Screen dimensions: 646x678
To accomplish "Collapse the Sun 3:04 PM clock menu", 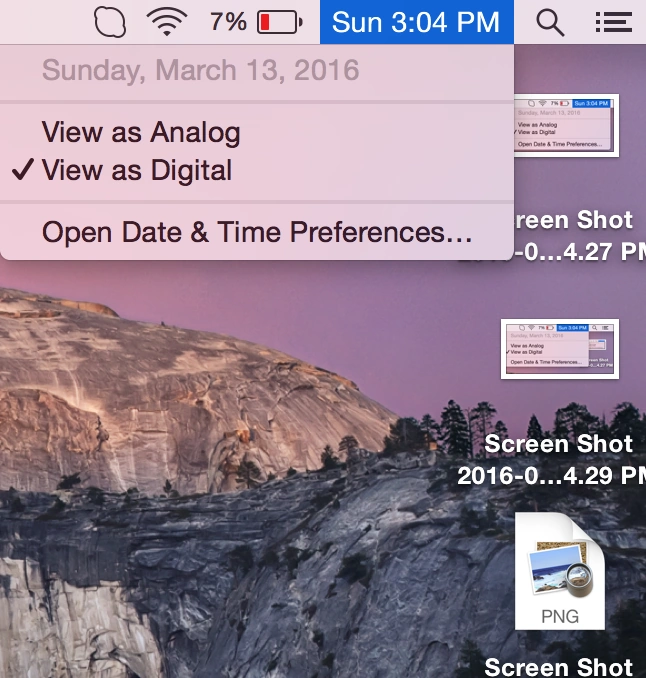I will click(x=416, y=21).
